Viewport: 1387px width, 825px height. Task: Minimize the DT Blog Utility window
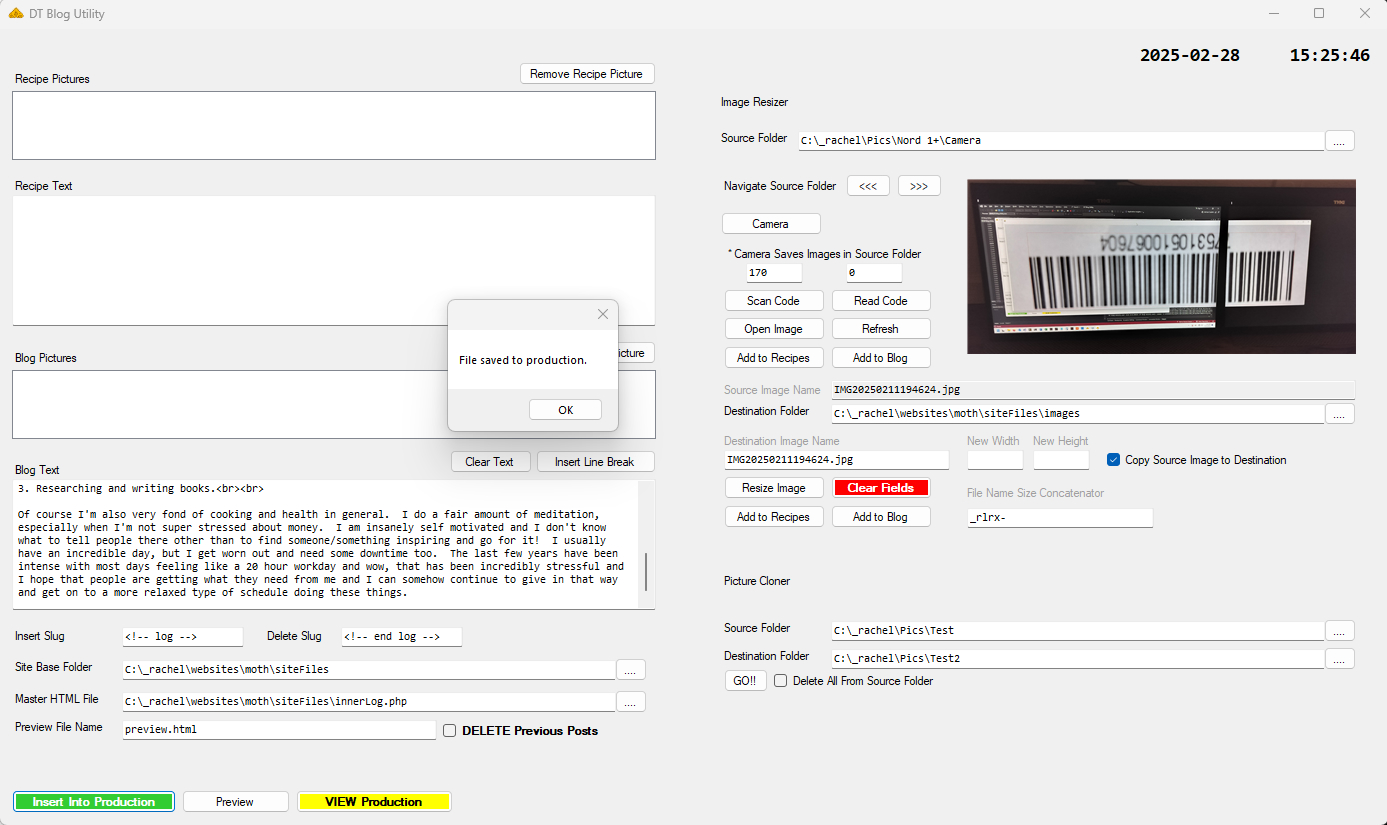click(1274, 14)
